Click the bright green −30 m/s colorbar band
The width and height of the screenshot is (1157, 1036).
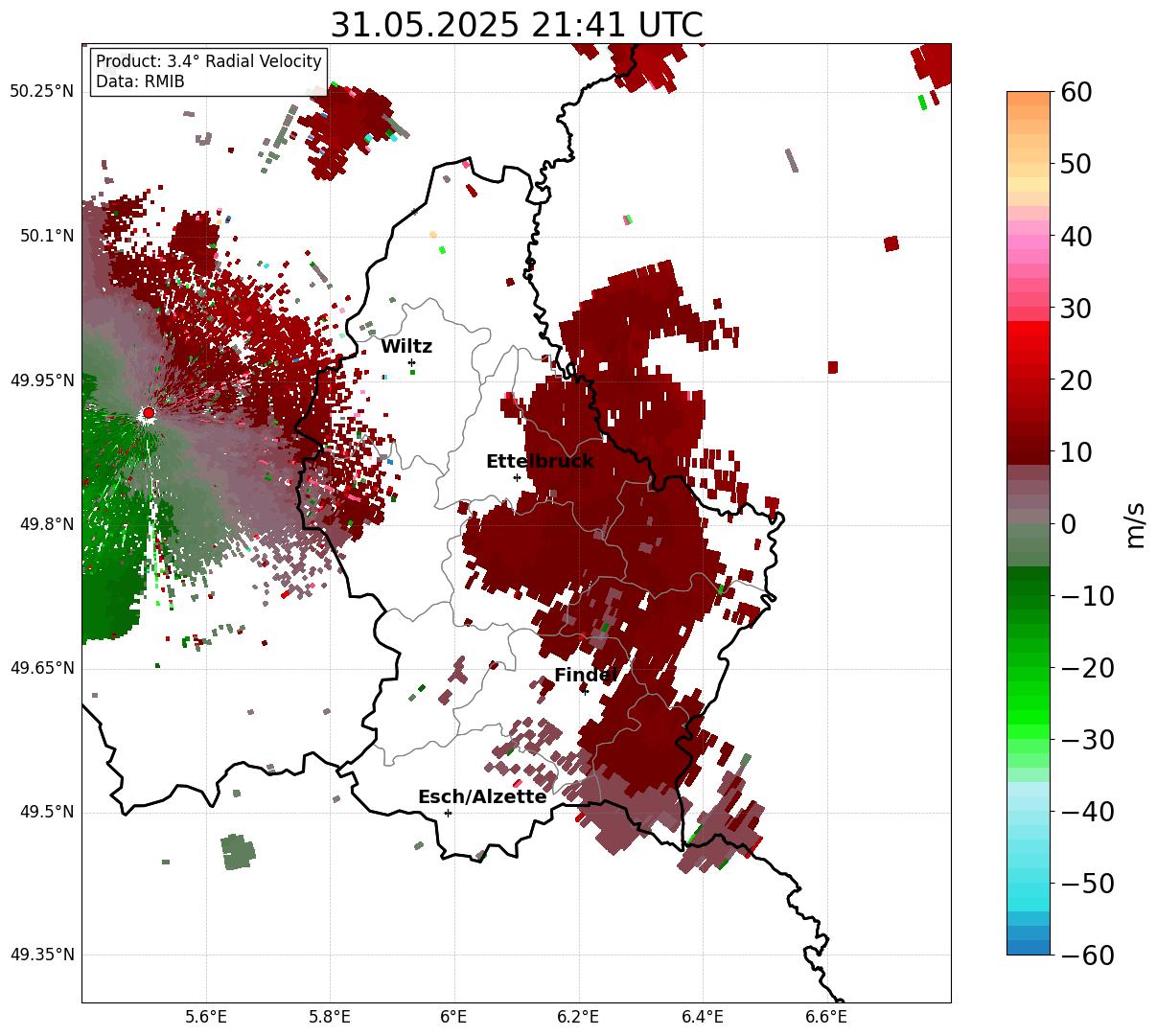pyautogui.click(x=1029, y=732)
